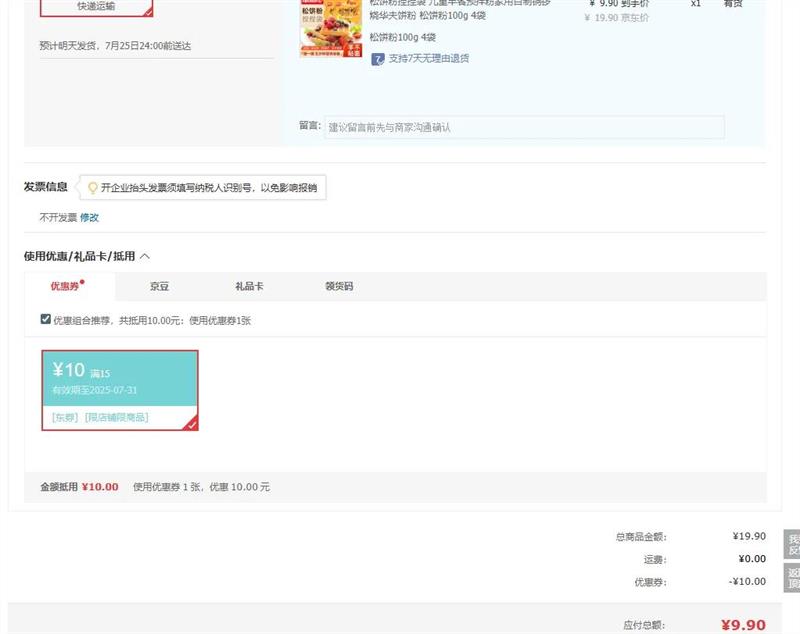Switch to the 礼品卡 tab
The height and width of the screenshot is (634, 800).
[x=249, y=287]
